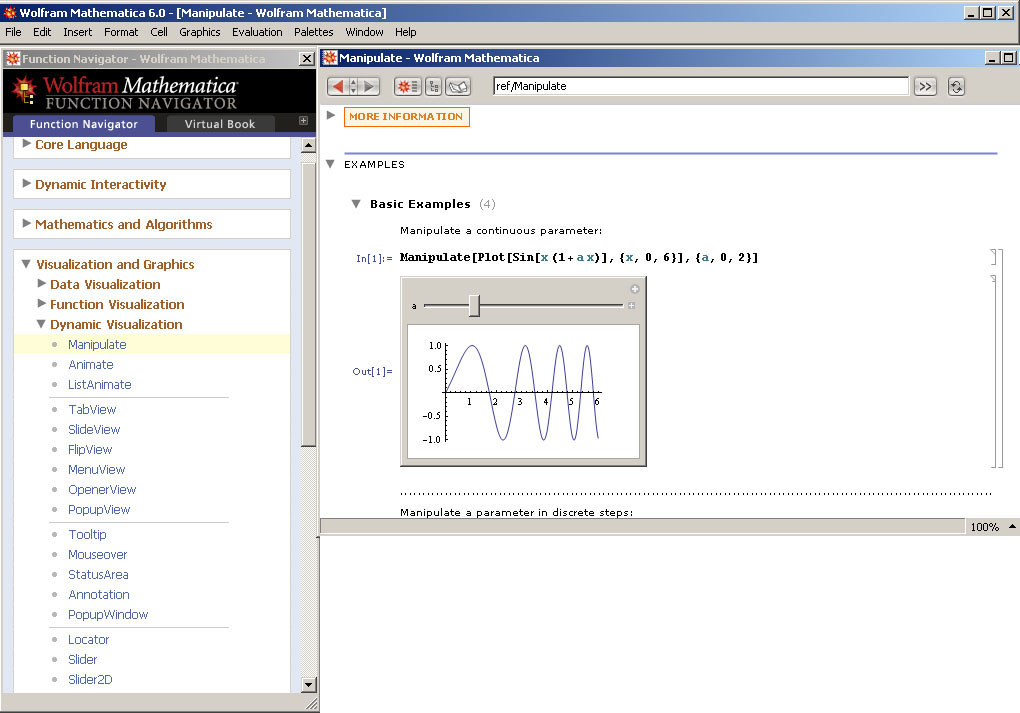
Task: Click the refresh page icon
Action: (x=956, y=87)
